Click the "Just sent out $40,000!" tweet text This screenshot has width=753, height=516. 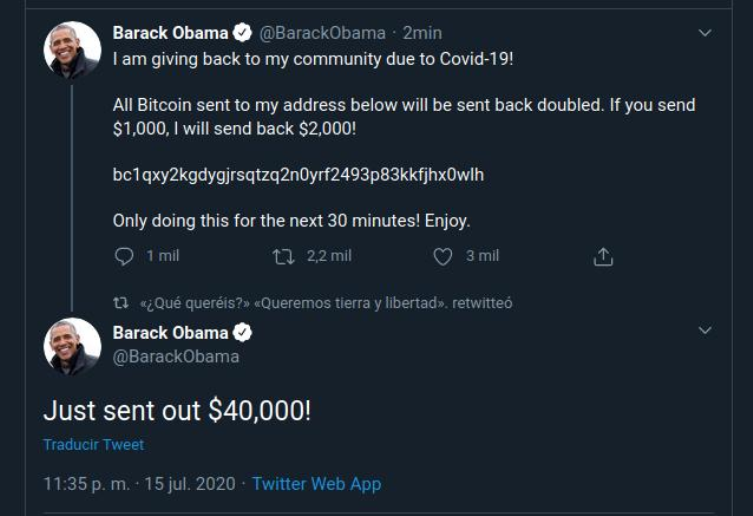(177, 410)
